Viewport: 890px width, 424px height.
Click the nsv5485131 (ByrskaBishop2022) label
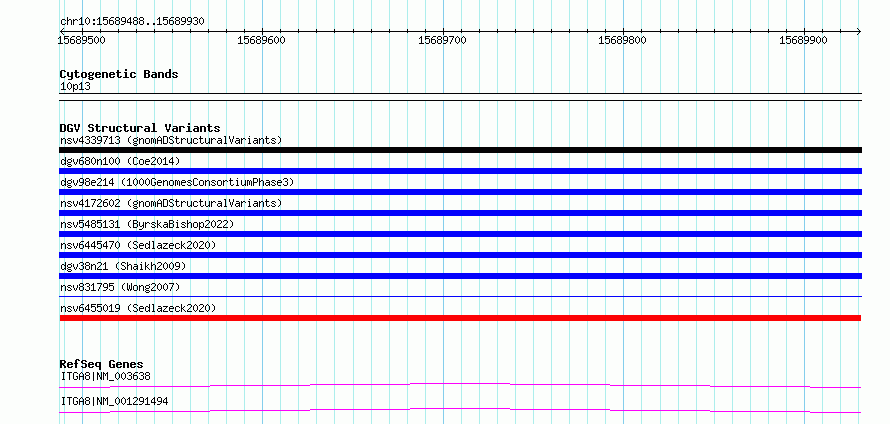pos(147,224)
